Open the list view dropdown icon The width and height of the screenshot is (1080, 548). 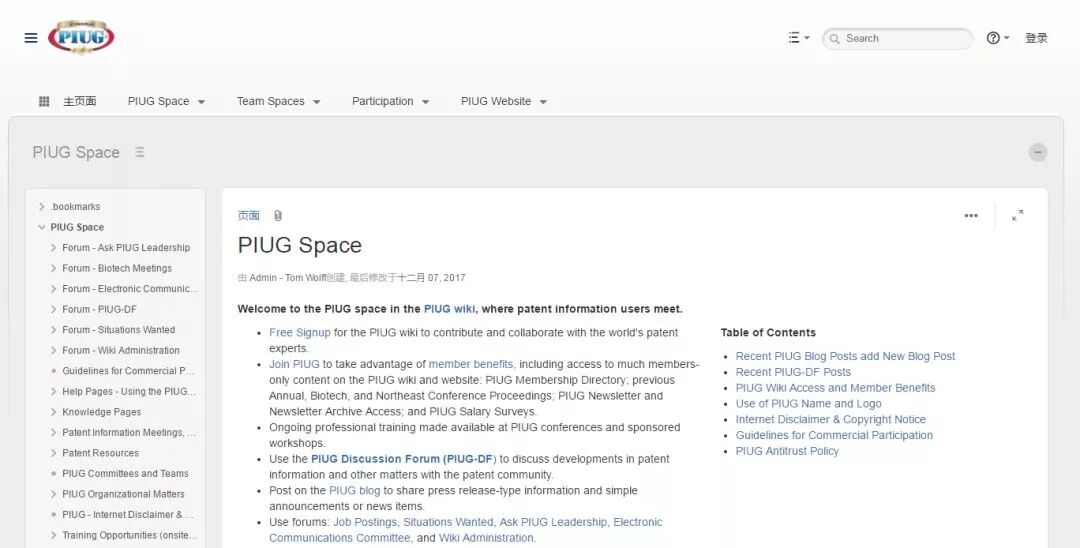pos(799,38)
